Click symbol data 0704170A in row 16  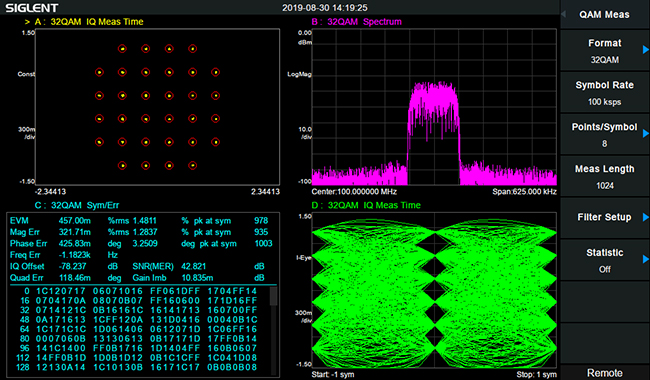click(x=61, y=300)
